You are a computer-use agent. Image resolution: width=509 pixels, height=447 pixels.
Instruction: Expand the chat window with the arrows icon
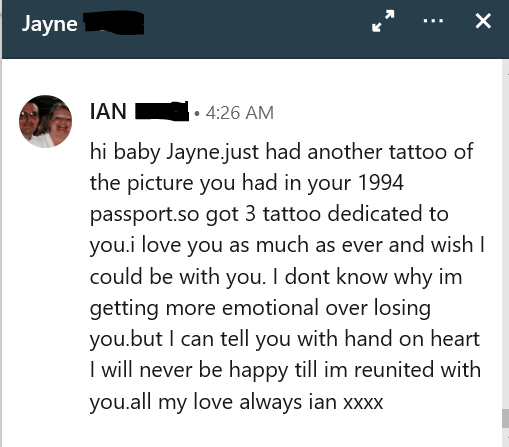point(383,21)
